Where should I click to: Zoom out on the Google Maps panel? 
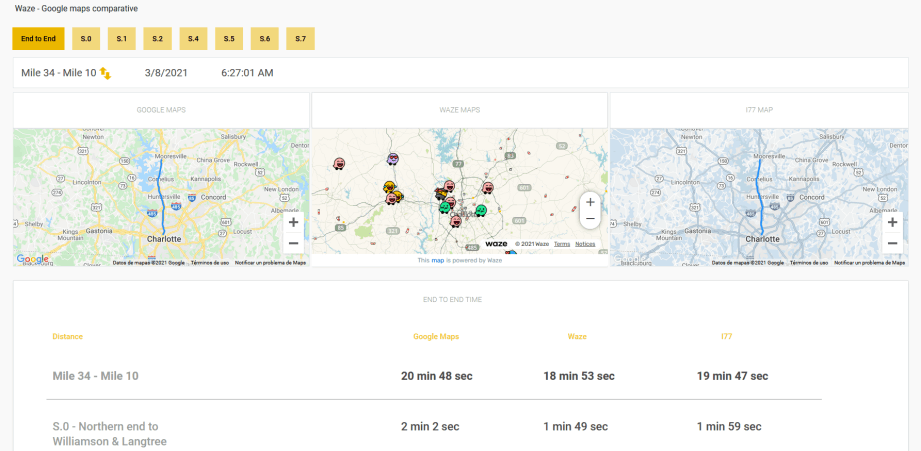(293, 243)
